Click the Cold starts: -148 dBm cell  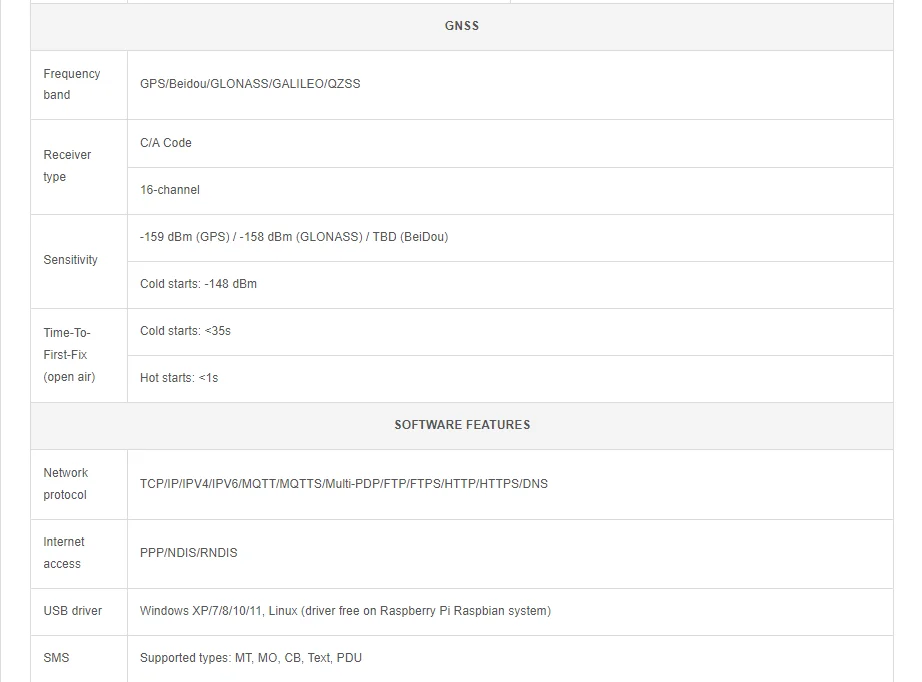(x=198, y=284)
